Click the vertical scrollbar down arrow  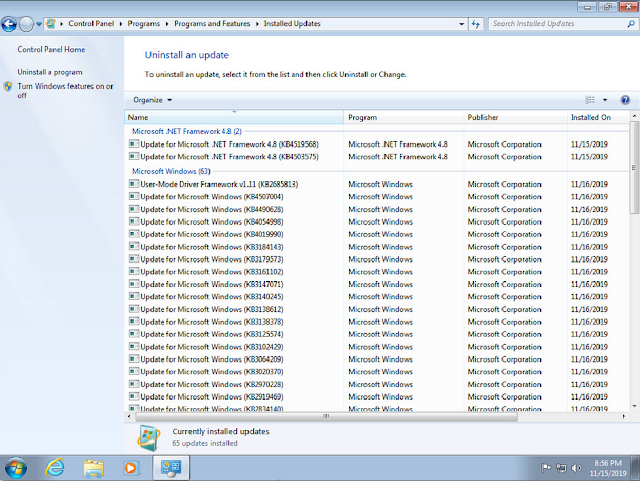point(634,406)
